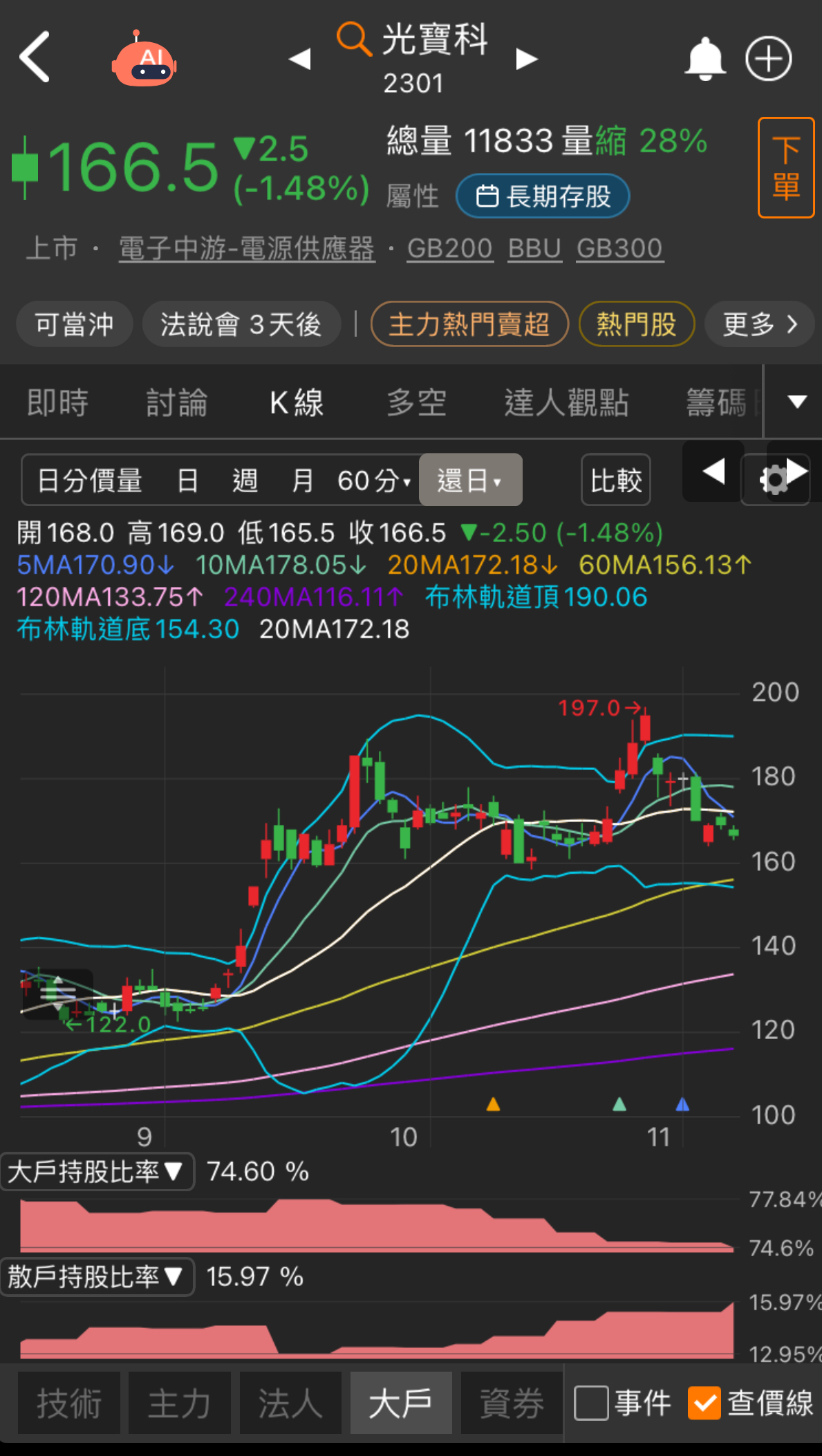The height and width of the screenshot is (1456, 822).
Task: Tap the chart drag handle overlay icon
Action: (58, 994)
